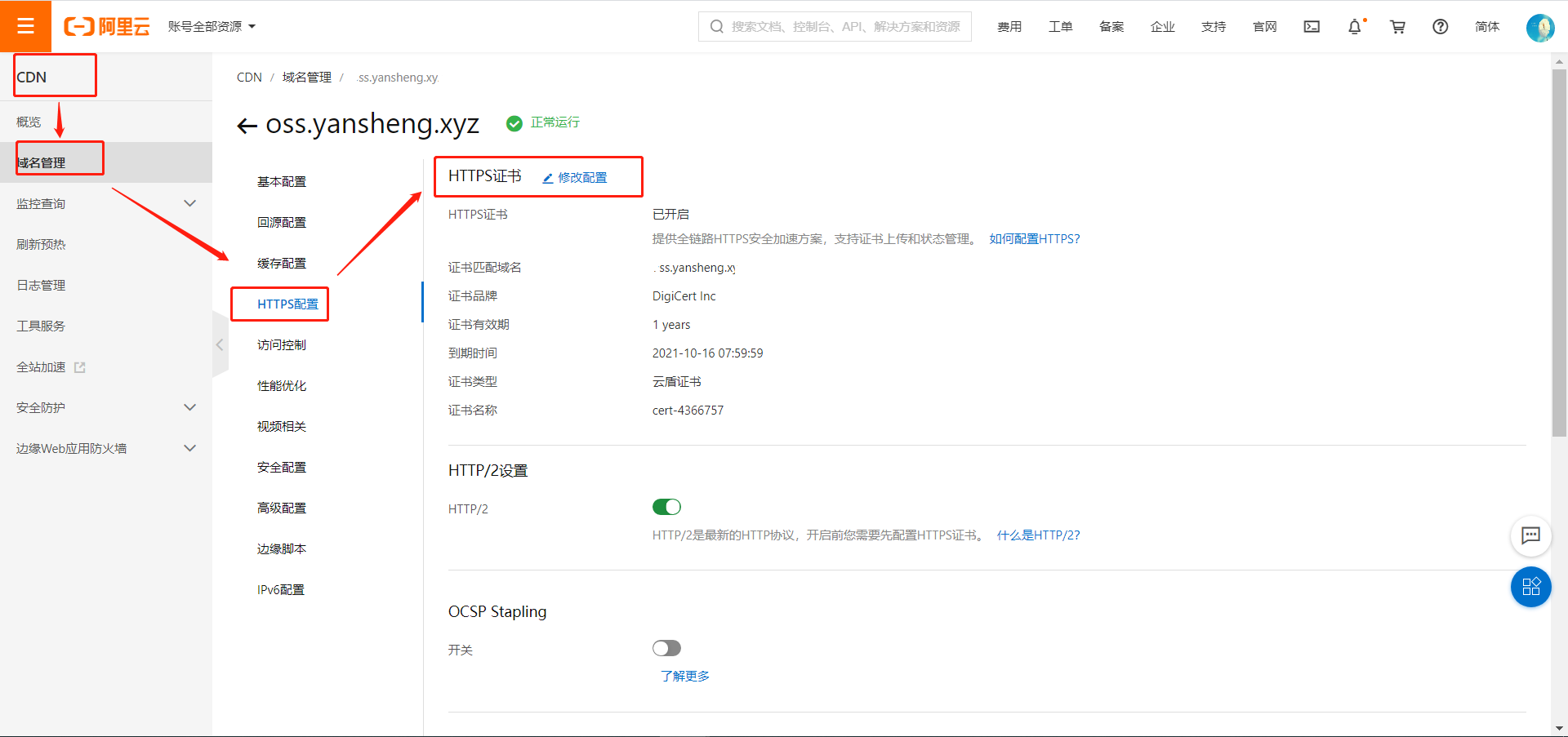This screenshot has height=737, width=1568.
Task: Open the chat feedback floating icon
Action: (1530, 535)
